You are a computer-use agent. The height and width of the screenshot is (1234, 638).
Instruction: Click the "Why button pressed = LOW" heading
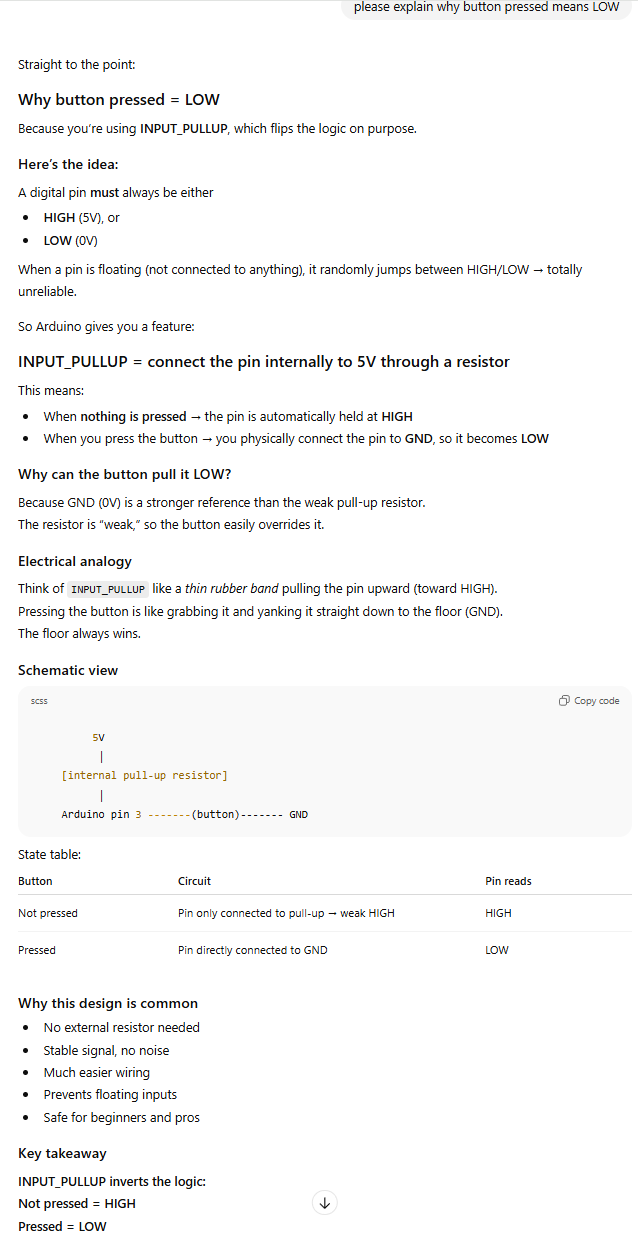tap(119, 100)
